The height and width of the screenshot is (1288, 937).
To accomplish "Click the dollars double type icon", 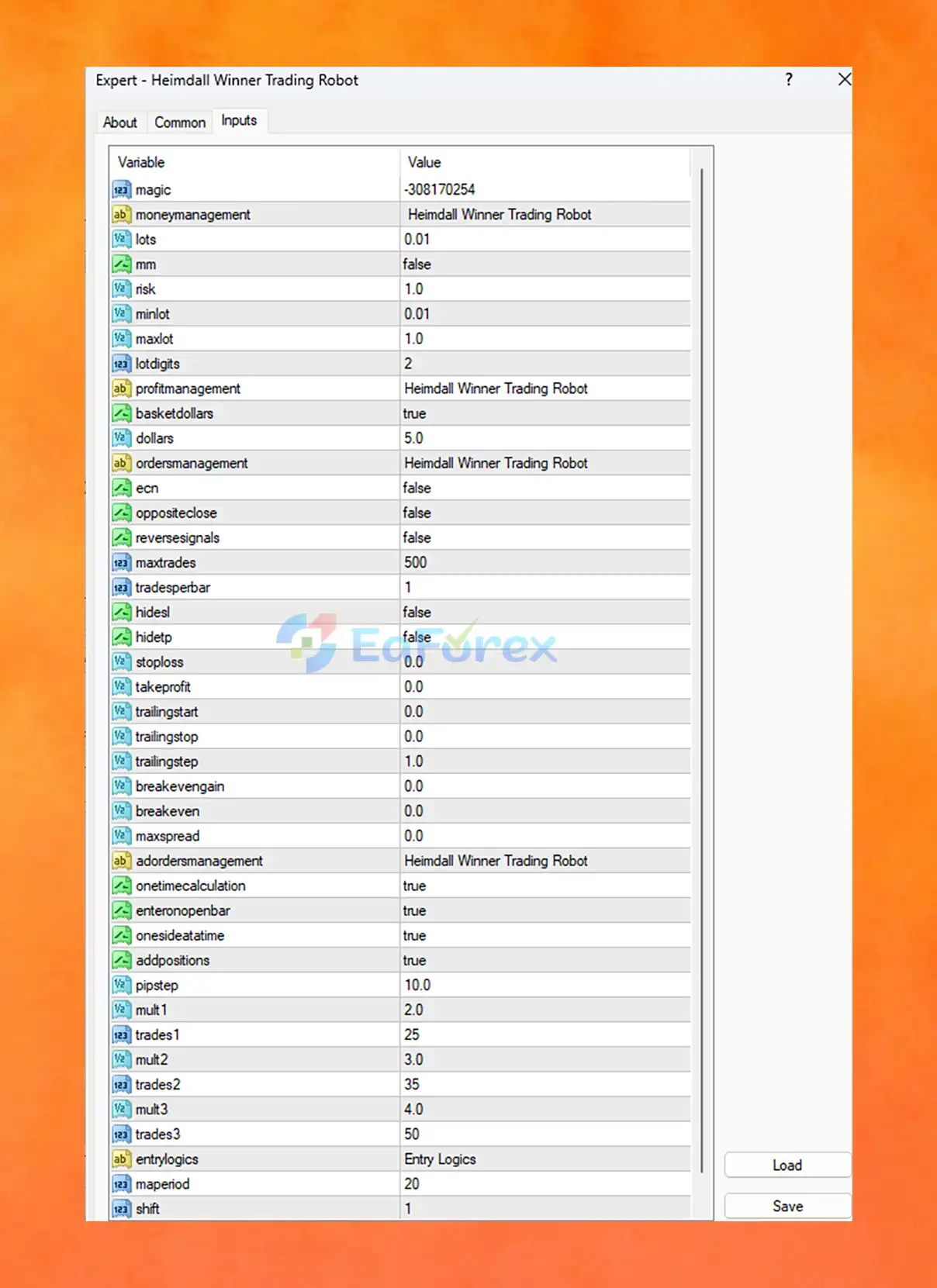I will click(121, 438).
